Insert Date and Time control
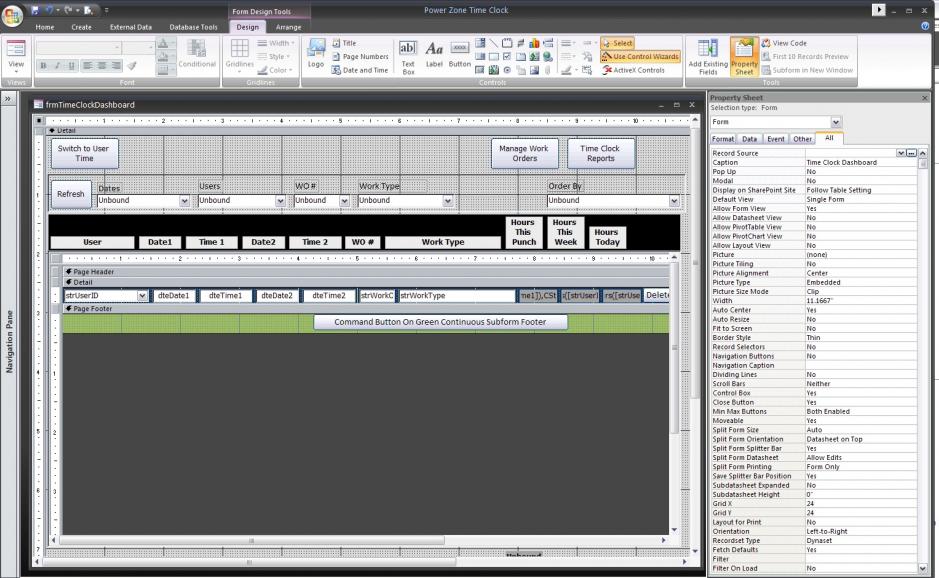 [360, 70]
